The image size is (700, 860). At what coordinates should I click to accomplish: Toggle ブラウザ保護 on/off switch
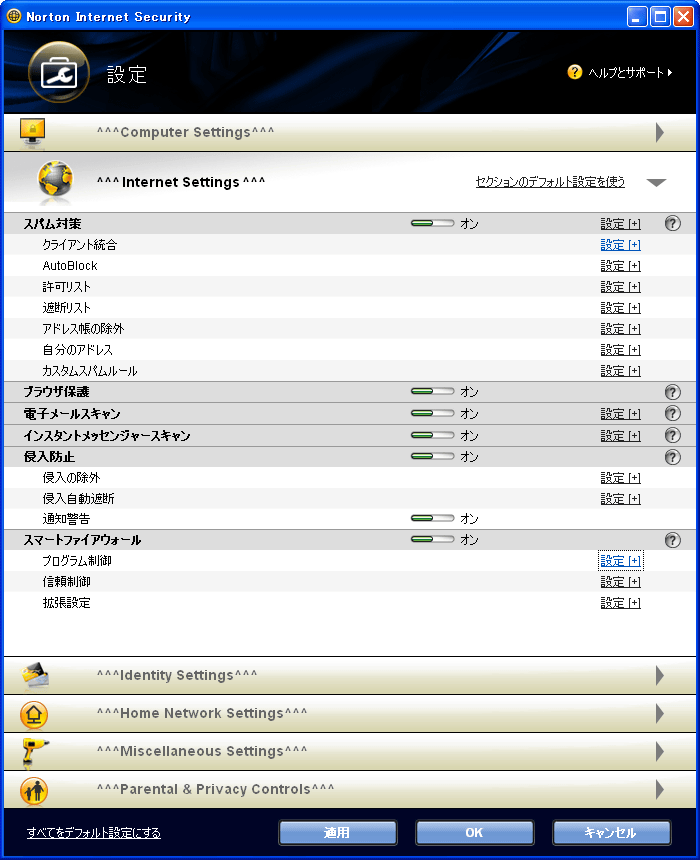pyautogui.click(x=432, y=391)
